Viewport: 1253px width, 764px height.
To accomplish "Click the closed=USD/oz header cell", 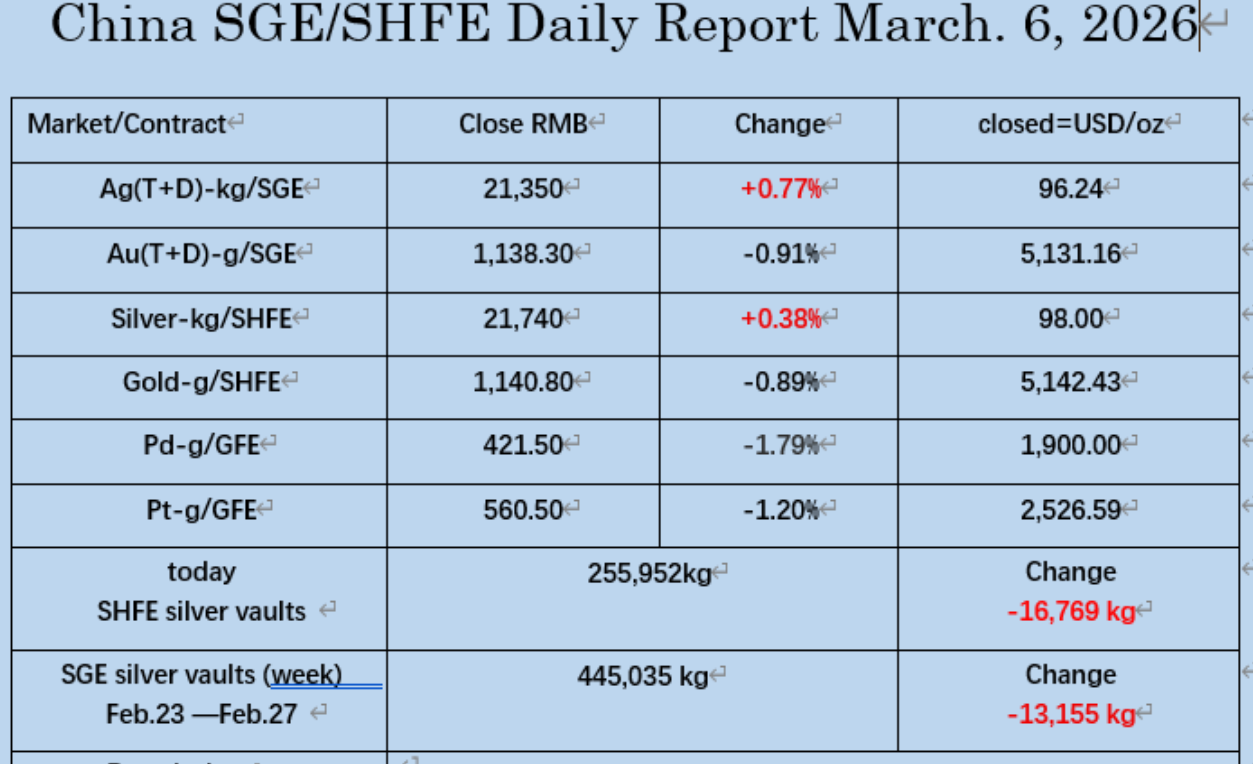I will [1070, 124].
